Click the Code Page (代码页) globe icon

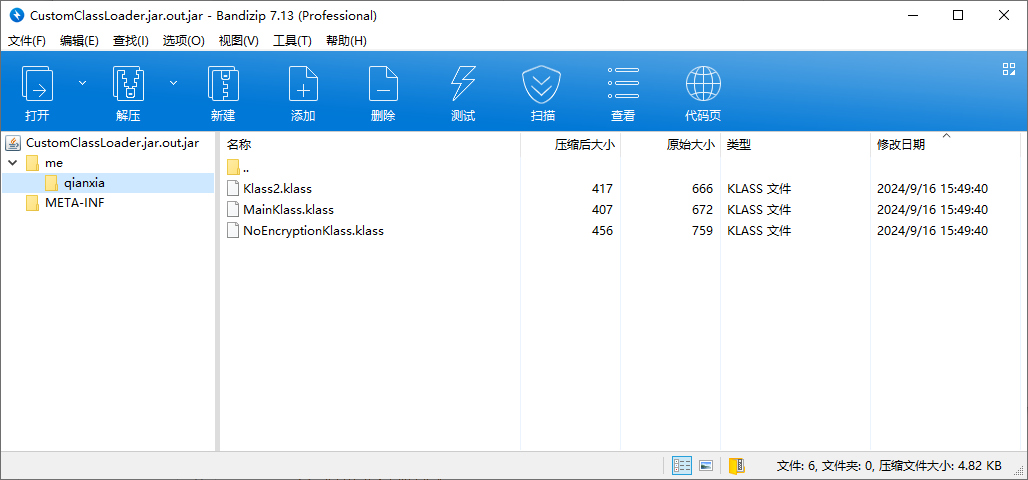703,85
